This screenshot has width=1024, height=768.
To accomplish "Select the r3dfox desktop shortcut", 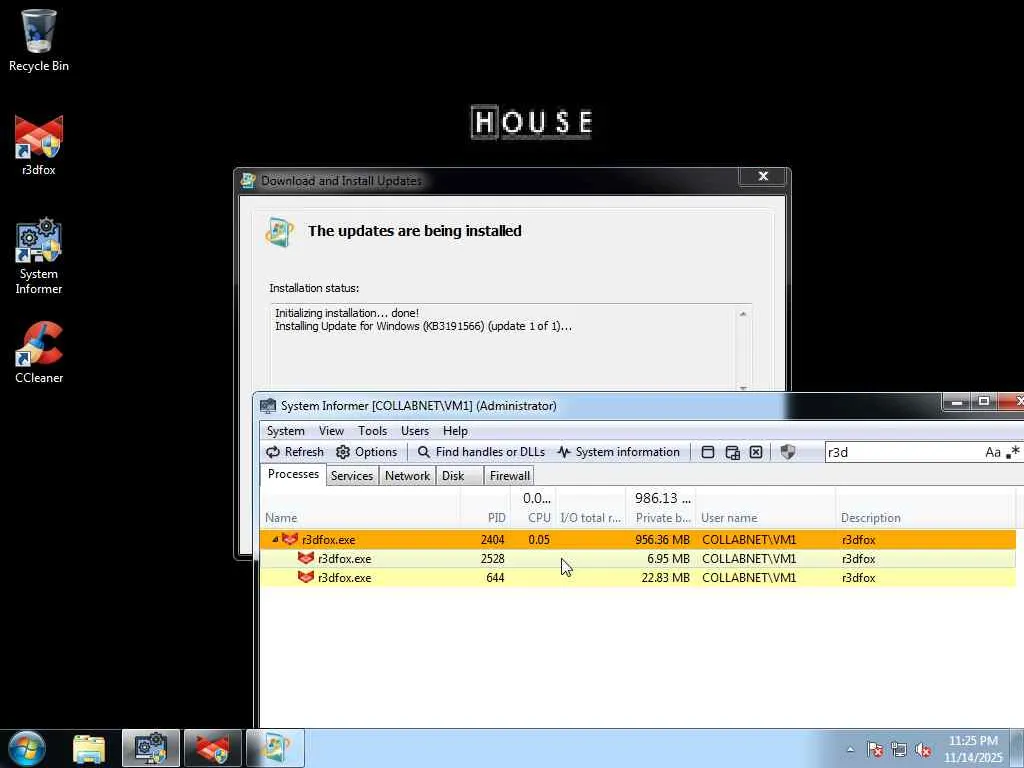I will tap(39, 145).
